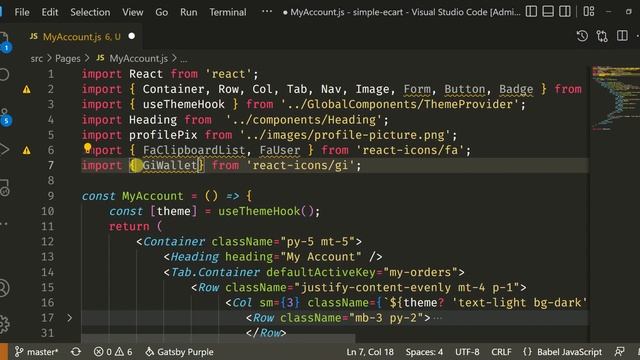Toggle primary side bar layout icon
Image resolution: width=640 pixels, height=360 pixels.
pyautogui.click(x=531, y=11)
